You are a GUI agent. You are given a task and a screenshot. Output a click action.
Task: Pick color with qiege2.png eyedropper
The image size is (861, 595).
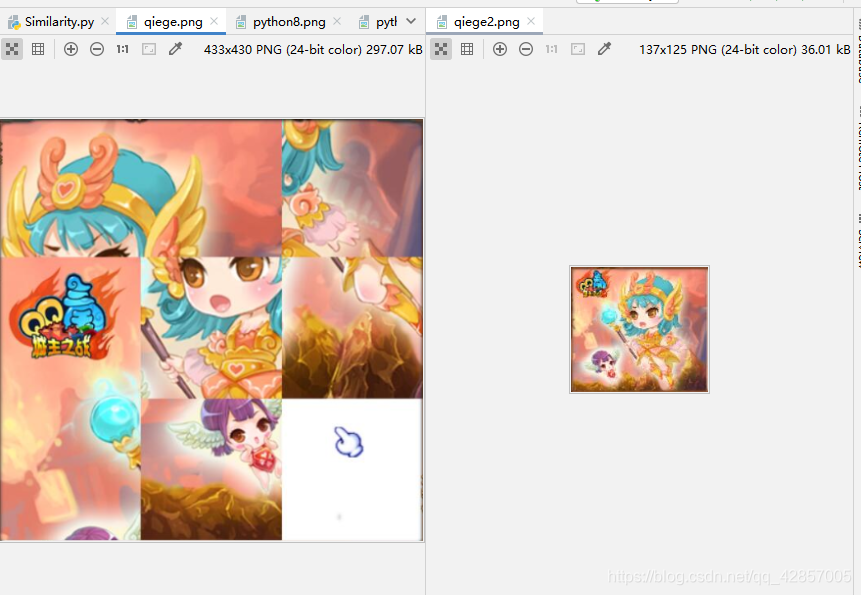[x=604, y=49]
